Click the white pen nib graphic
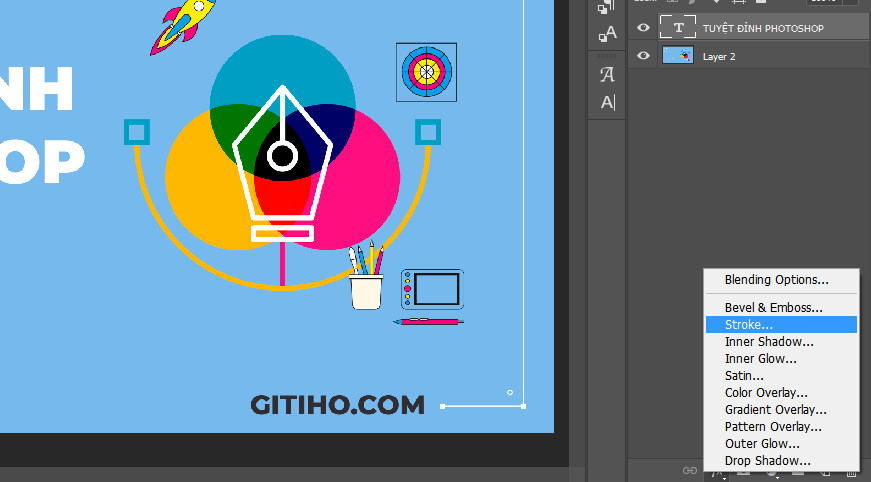The height and width of the screenshot is (482, 871). (x=282, y=164)
